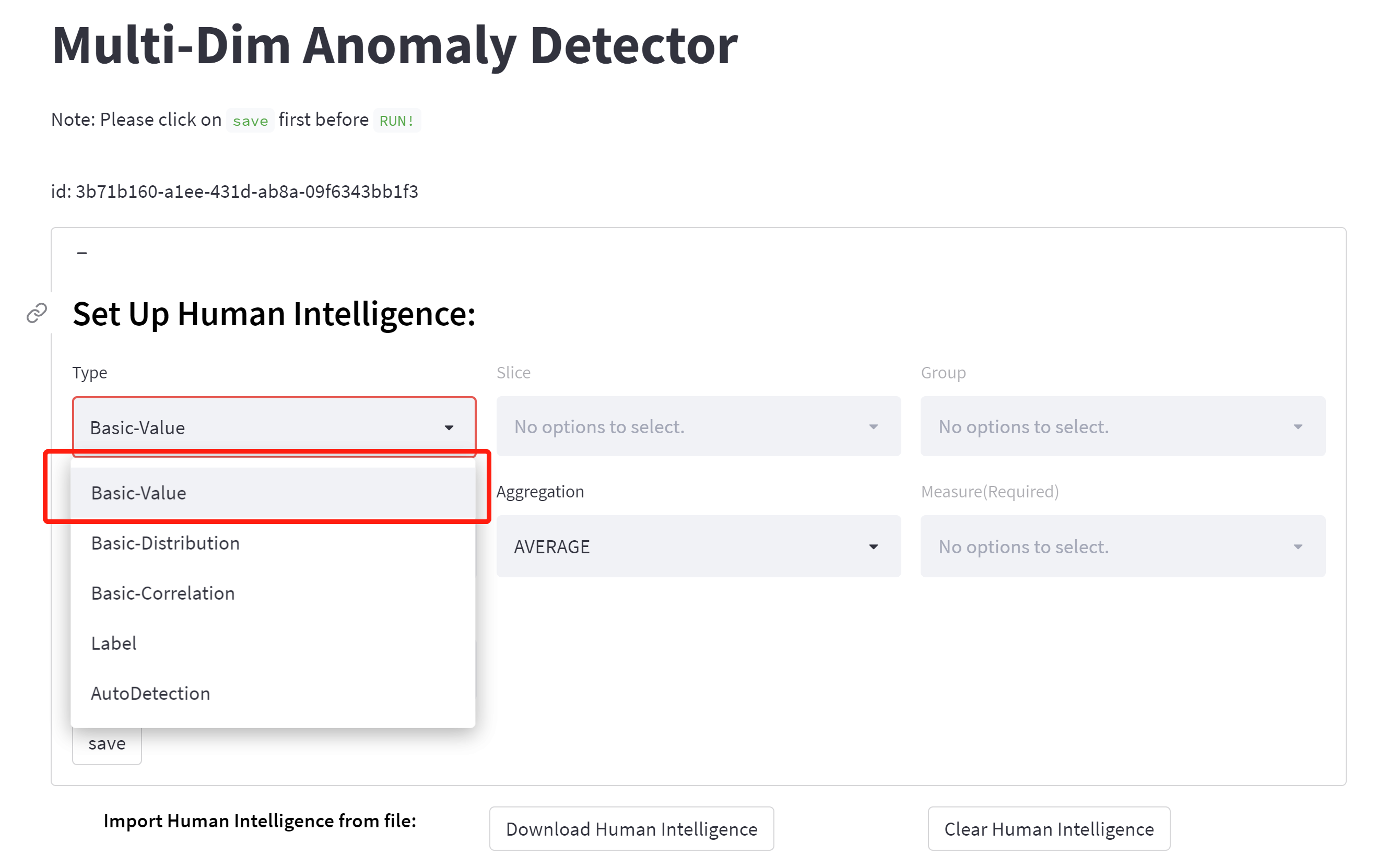Click the green save code label in note
Image resolution: width=1400 pixels, height=856 pixels.
(251, 121)
